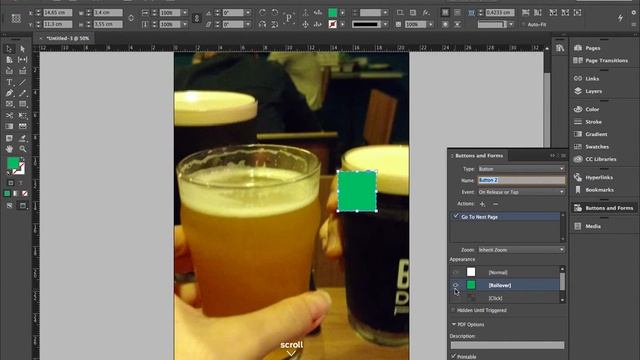Select the Pen tool
This screenshot has height=360, width=640.
coord(9,93)
